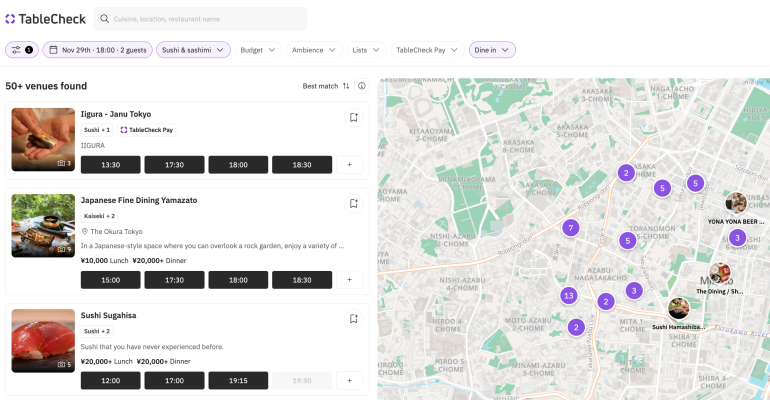This screenshot has height=400, width=770.
Task: Show more times for Sushi Sugahisa
Action: tap(350, 380)
